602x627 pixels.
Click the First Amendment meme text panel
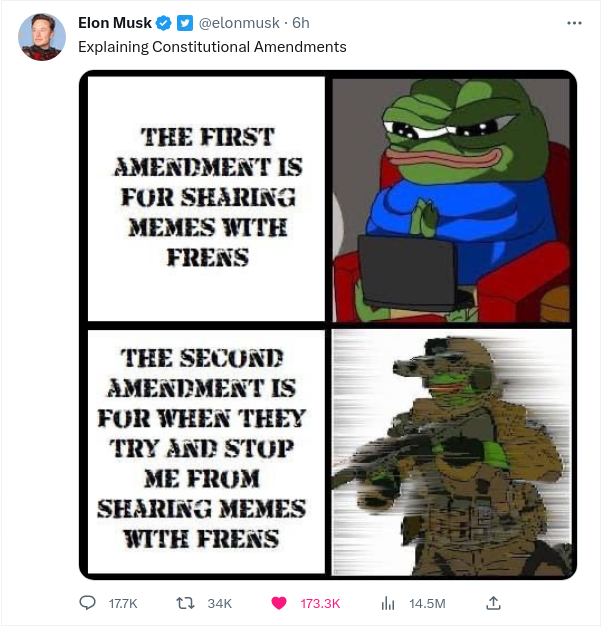coord(206,198)
